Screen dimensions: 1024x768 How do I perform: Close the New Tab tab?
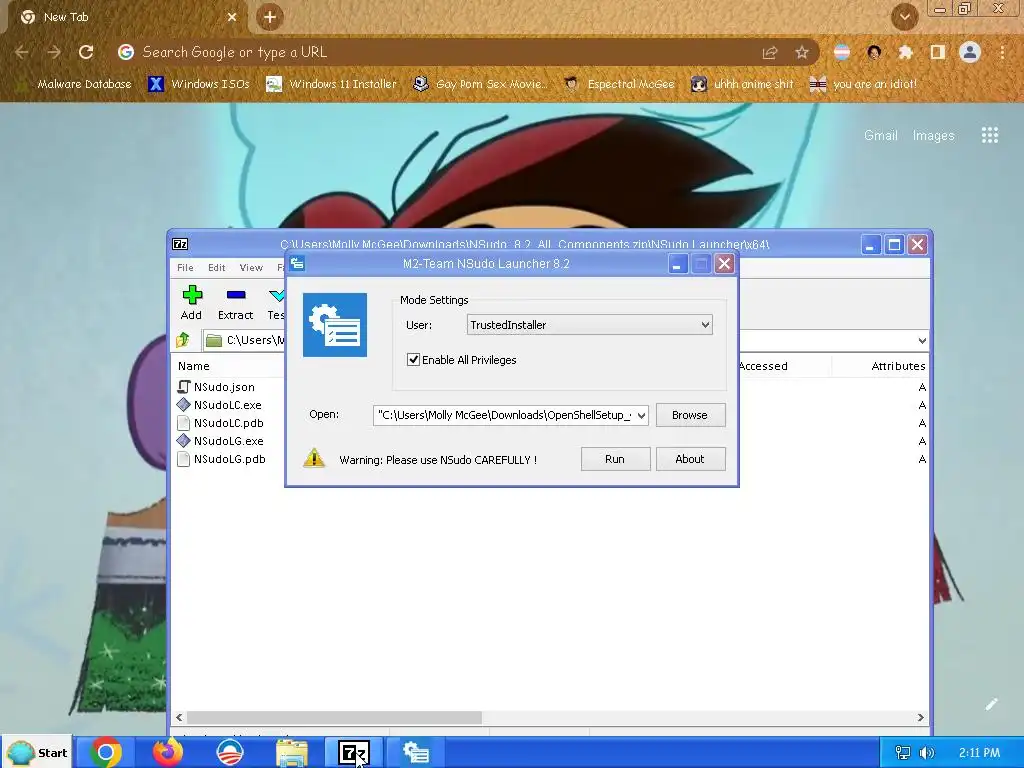232,17
